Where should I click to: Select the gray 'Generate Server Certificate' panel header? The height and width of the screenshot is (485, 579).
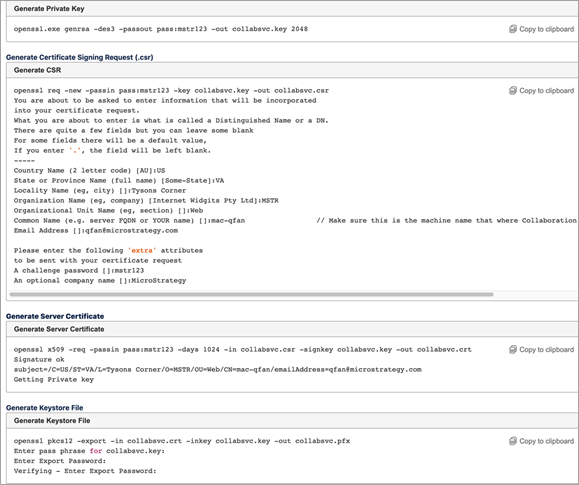pyautogui.click(x=292, y=329)
